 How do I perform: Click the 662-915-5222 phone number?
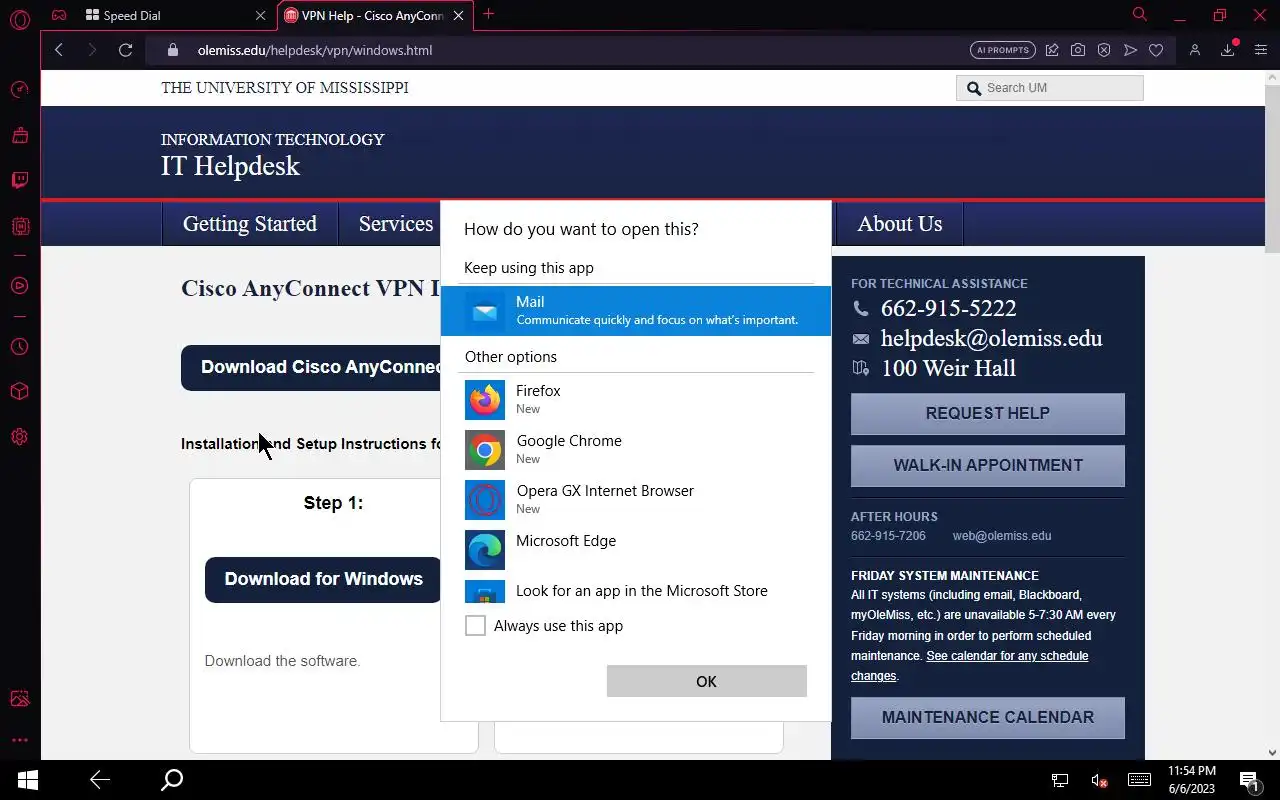(948, 308)
